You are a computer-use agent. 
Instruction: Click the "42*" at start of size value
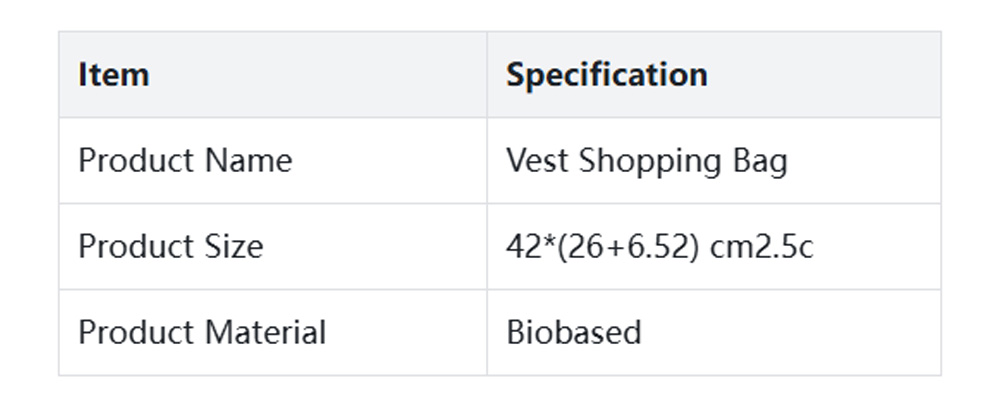coord(525,247)
